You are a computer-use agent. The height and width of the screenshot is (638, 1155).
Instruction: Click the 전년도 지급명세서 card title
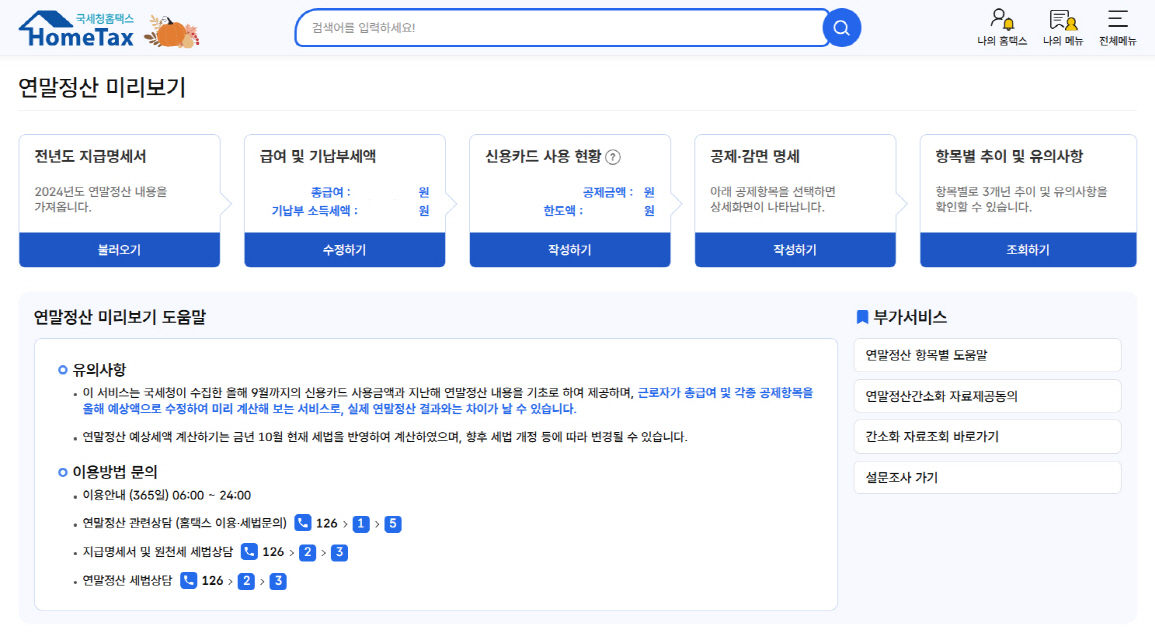click(x=91, y=156)
